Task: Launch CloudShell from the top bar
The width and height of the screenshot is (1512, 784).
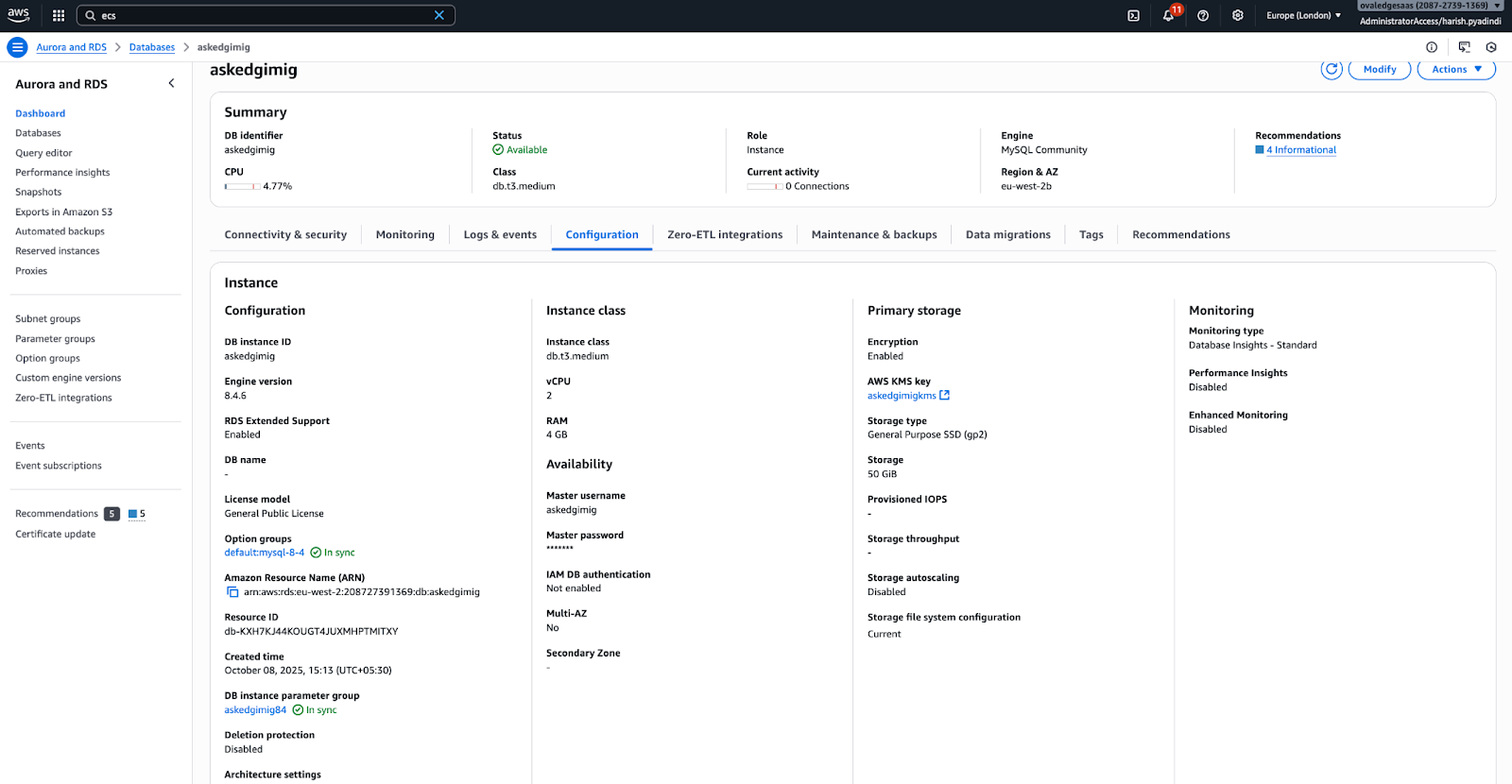Action: point(1133,15)
